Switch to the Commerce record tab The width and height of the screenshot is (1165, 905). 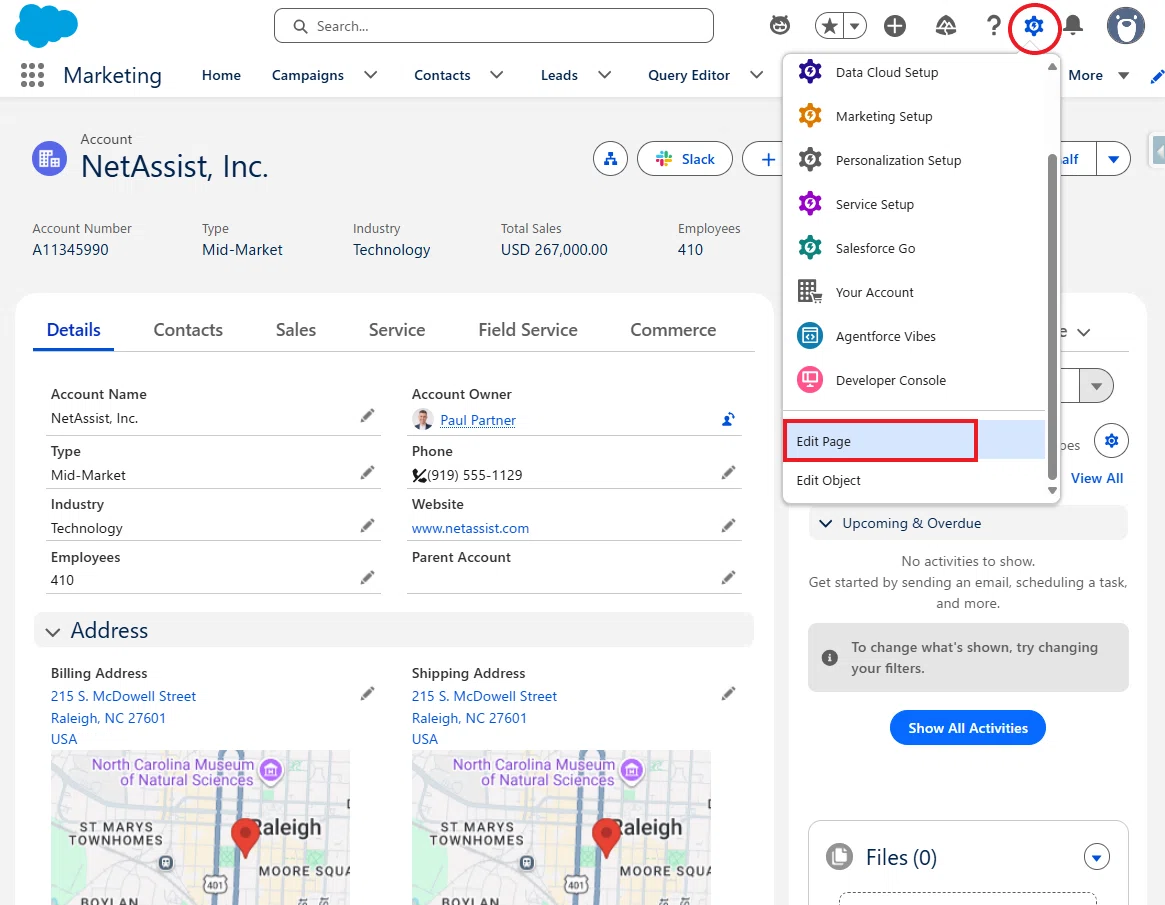tap(673, 330)
